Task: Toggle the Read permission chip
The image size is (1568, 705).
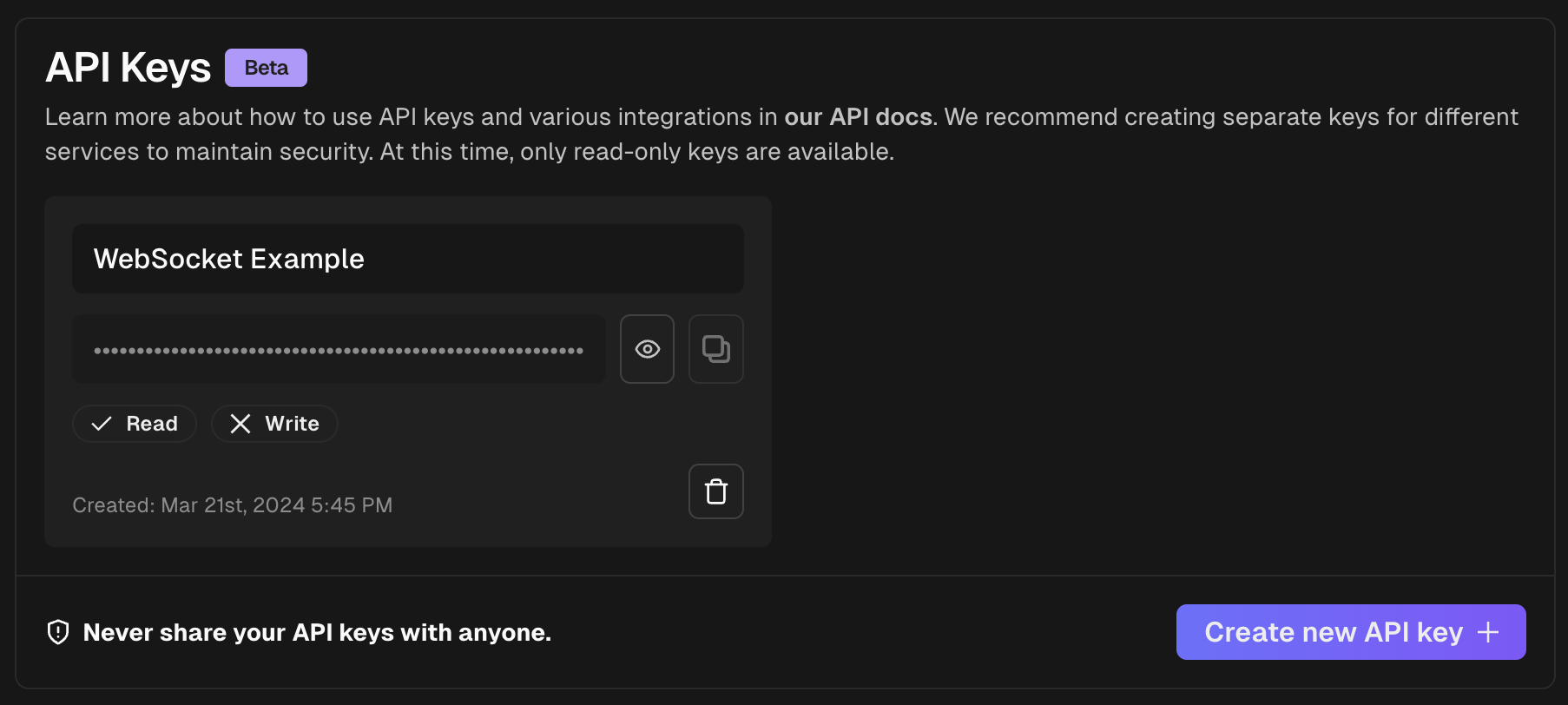Action: pos(135,424)
